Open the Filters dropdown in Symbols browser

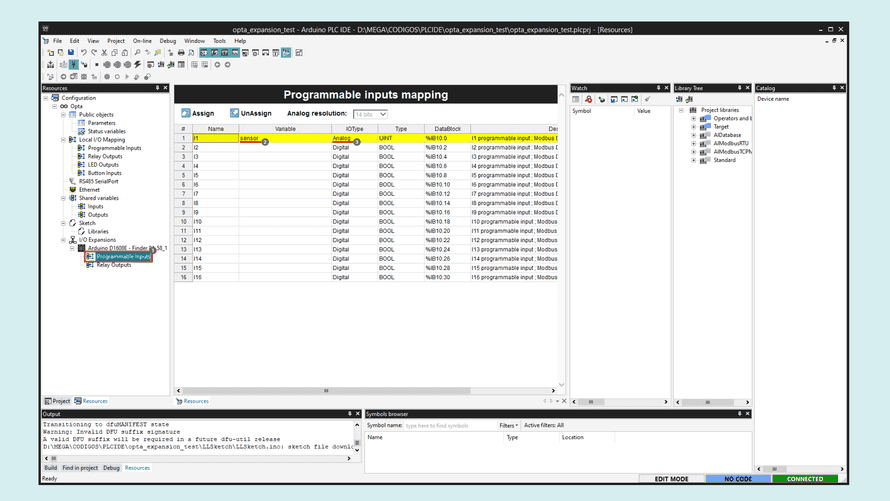click(508, 425)
